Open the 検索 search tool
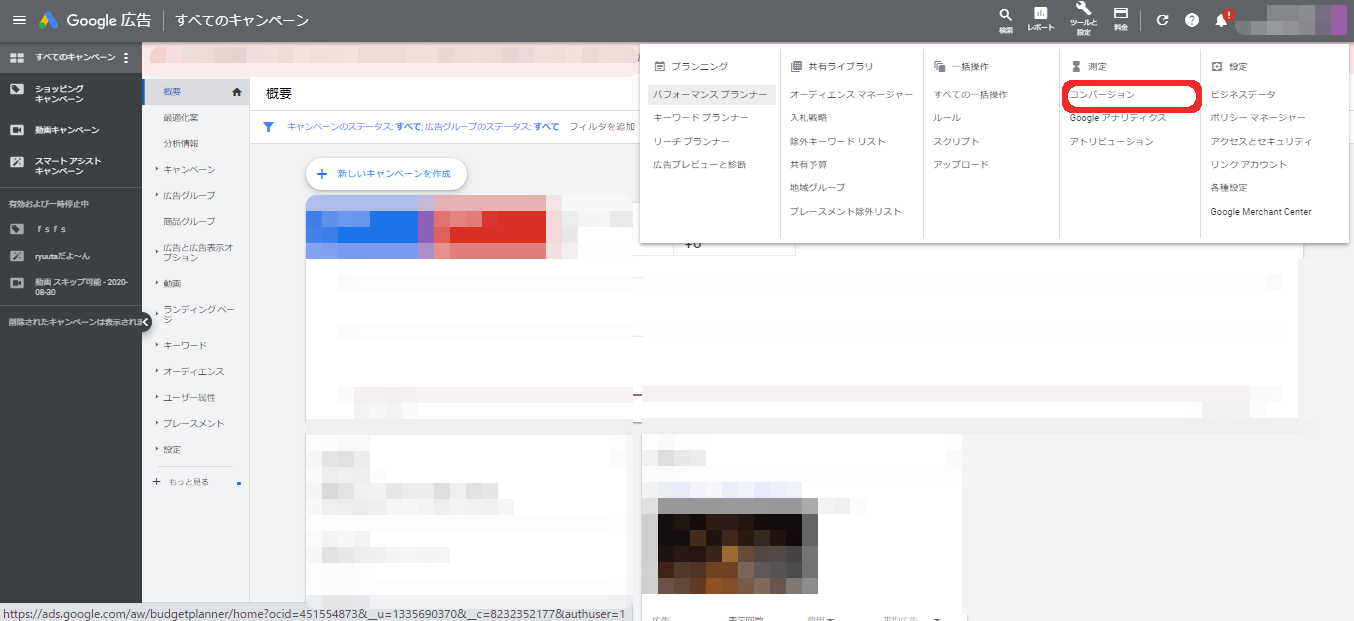The height and width of the screenshot is (621, 1354). (x=1006, y=20)
